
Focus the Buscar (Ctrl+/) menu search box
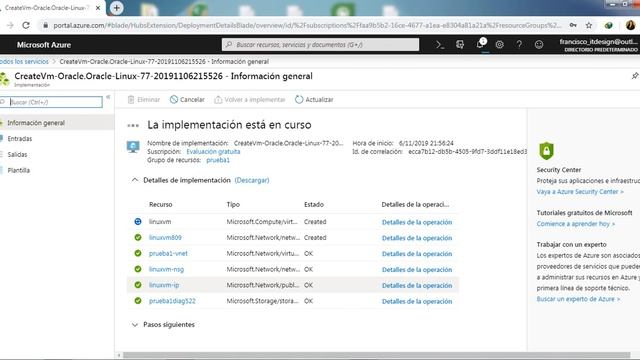point(51,102)
